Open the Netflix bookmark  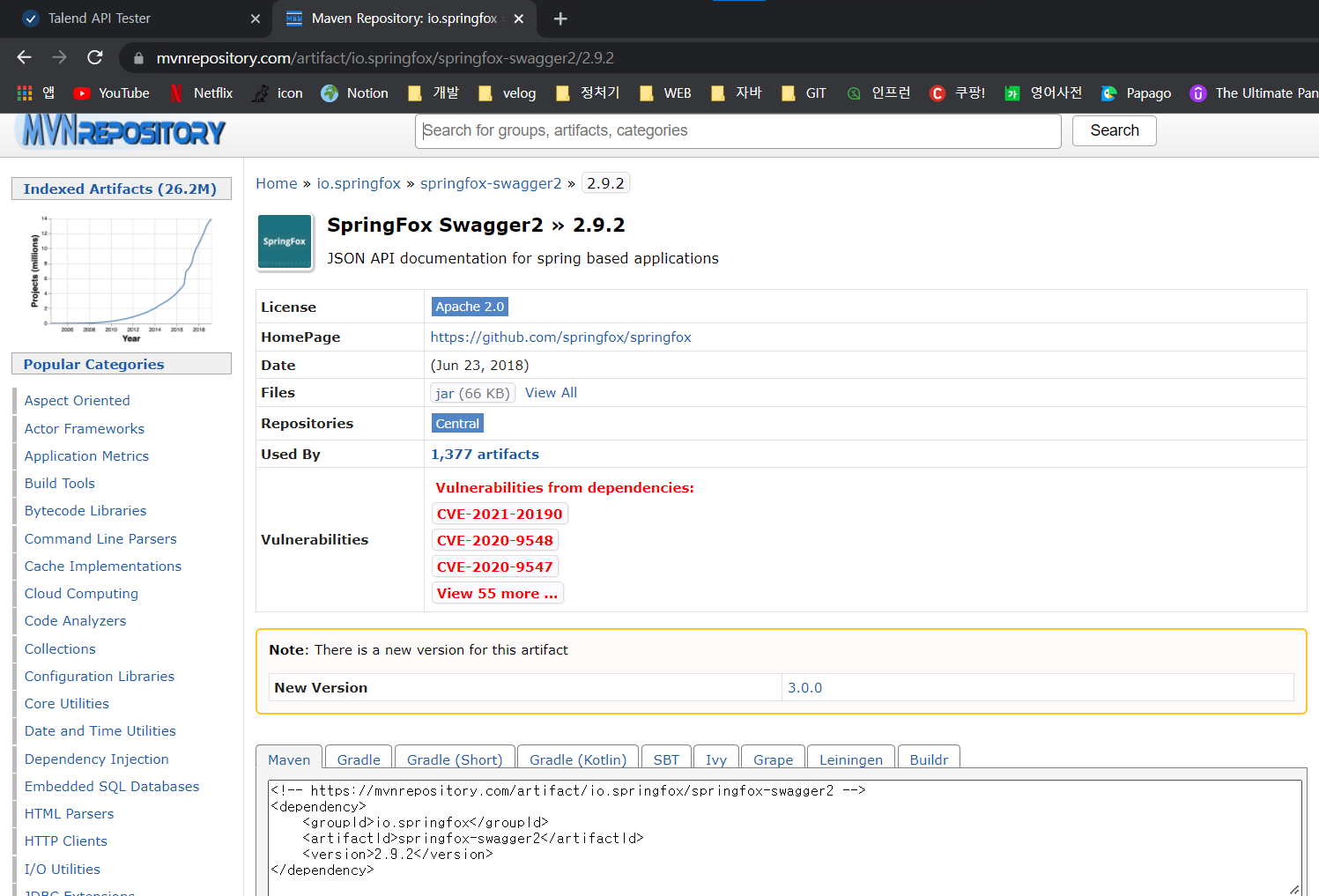[201, 93]
